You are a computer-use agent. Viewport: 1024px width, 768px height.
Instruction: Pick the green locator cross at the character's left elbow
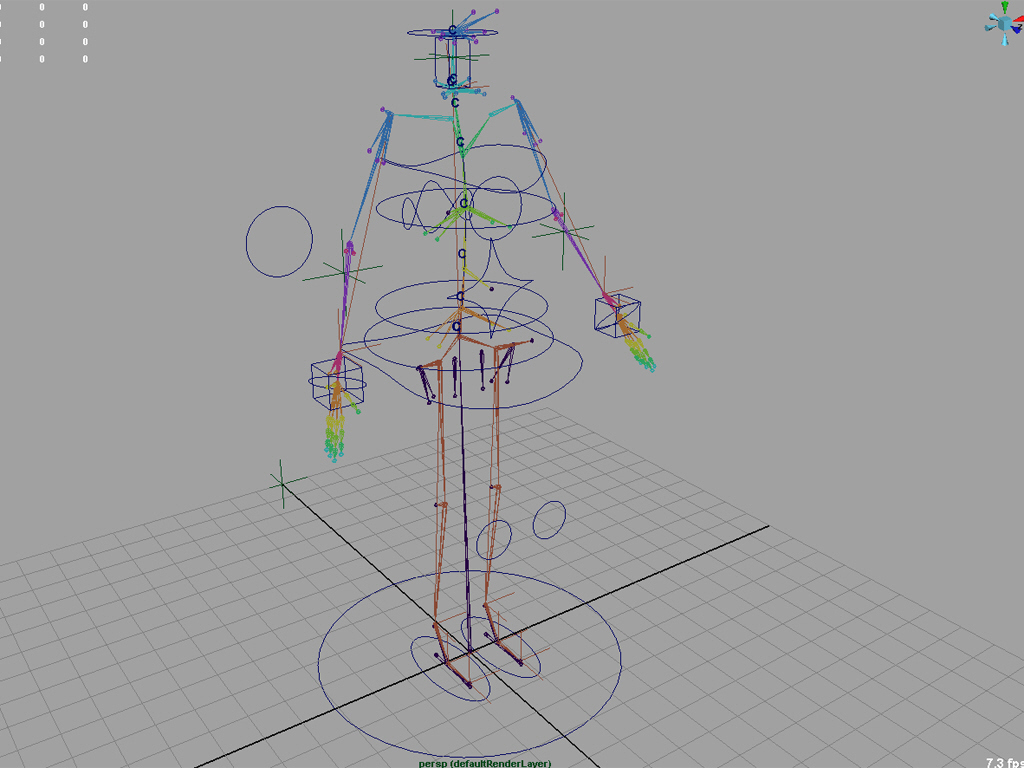564,231
